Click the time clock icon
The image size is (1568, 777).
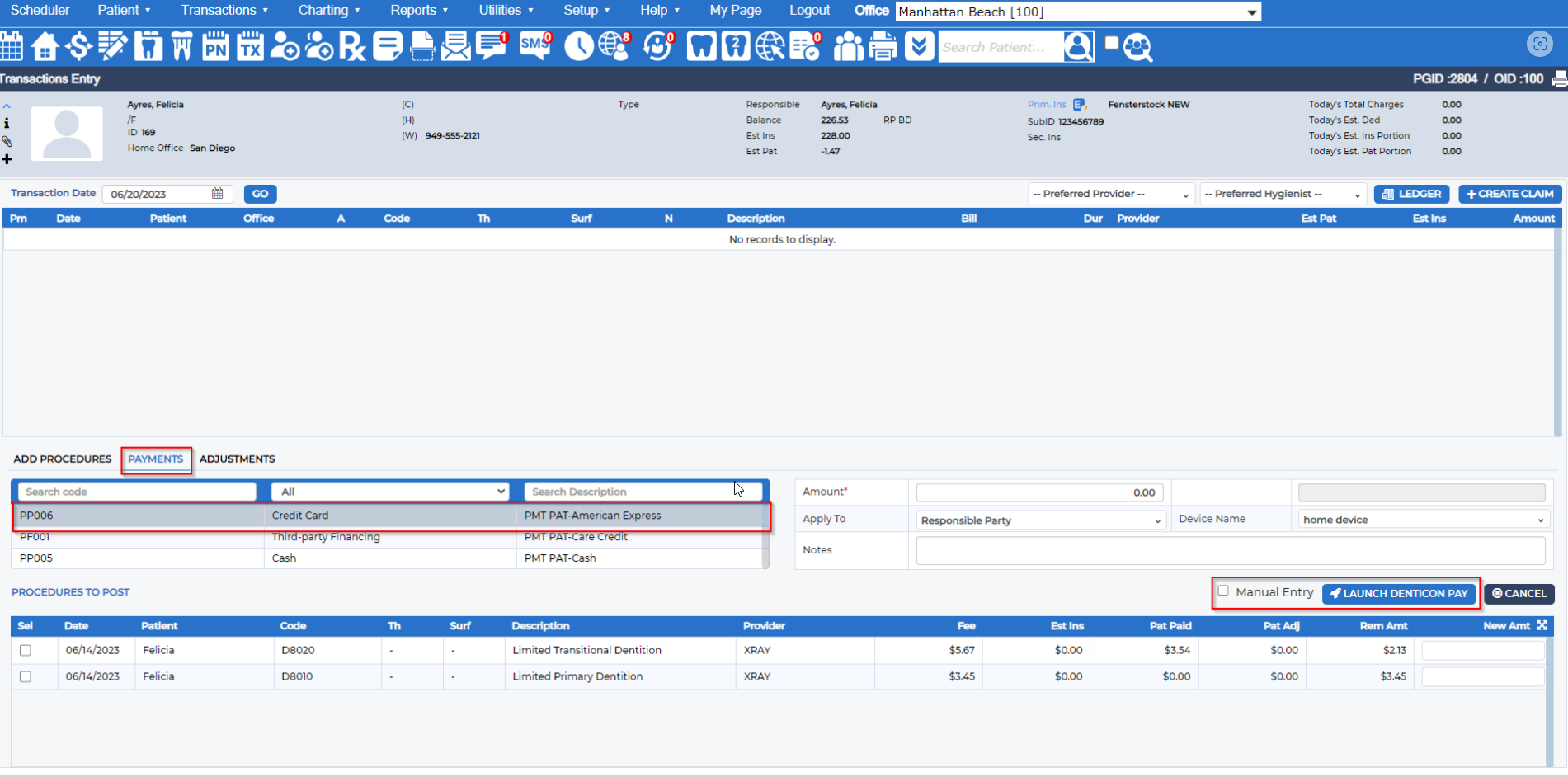[579, 46]
